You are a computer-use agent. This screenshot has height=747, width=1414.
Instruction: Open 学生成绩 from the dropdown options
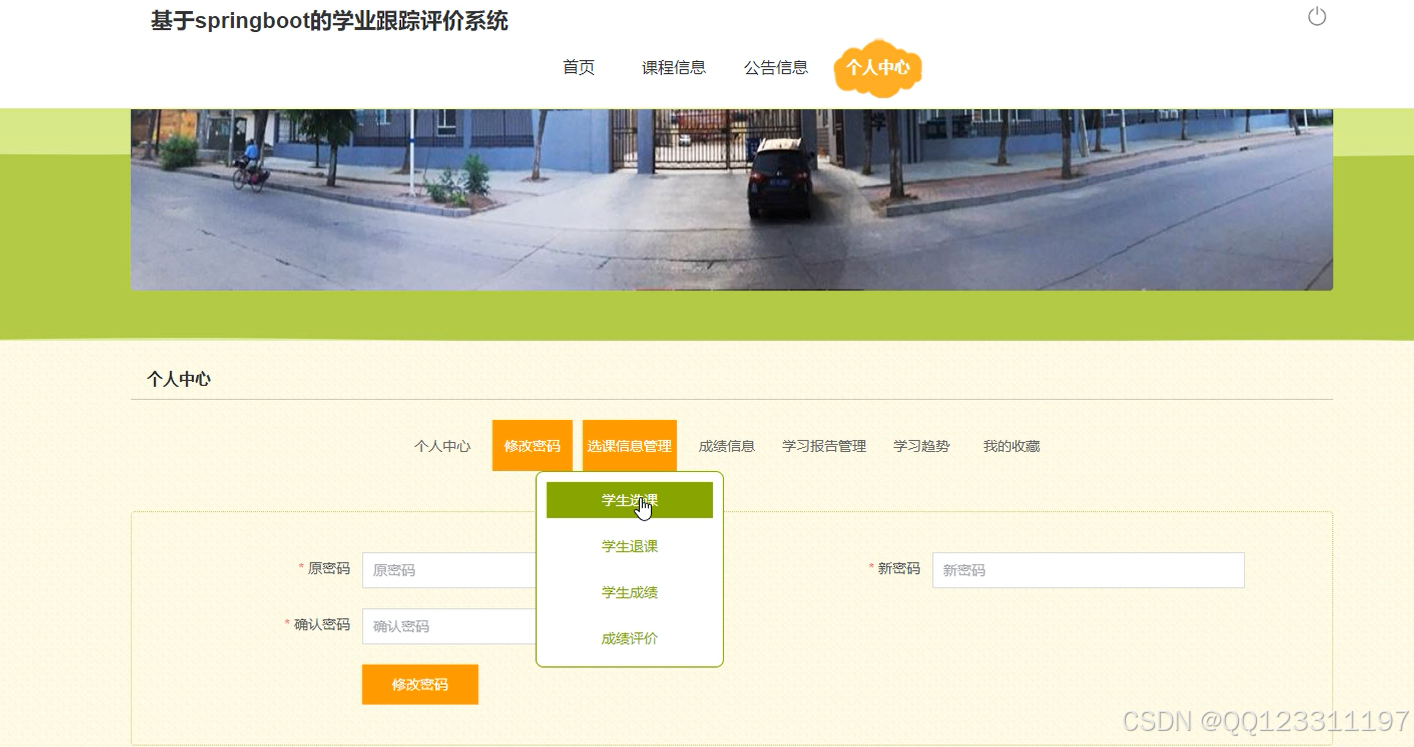click(629, 592)
